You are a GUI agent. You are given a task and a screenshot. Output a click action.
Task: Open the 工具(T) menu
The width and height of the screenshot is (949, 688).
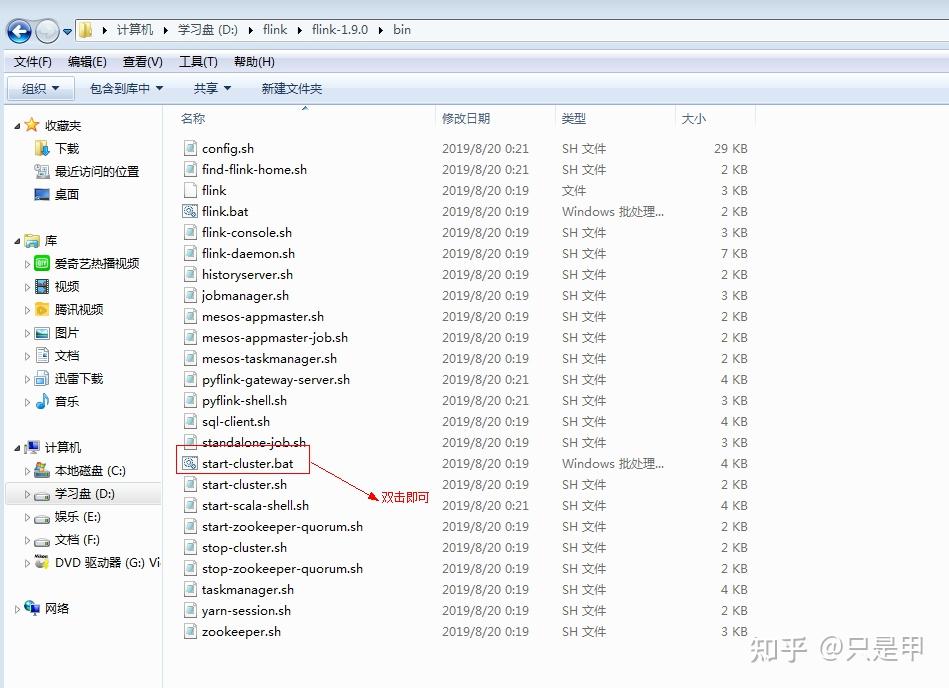(x=198, y=62)
